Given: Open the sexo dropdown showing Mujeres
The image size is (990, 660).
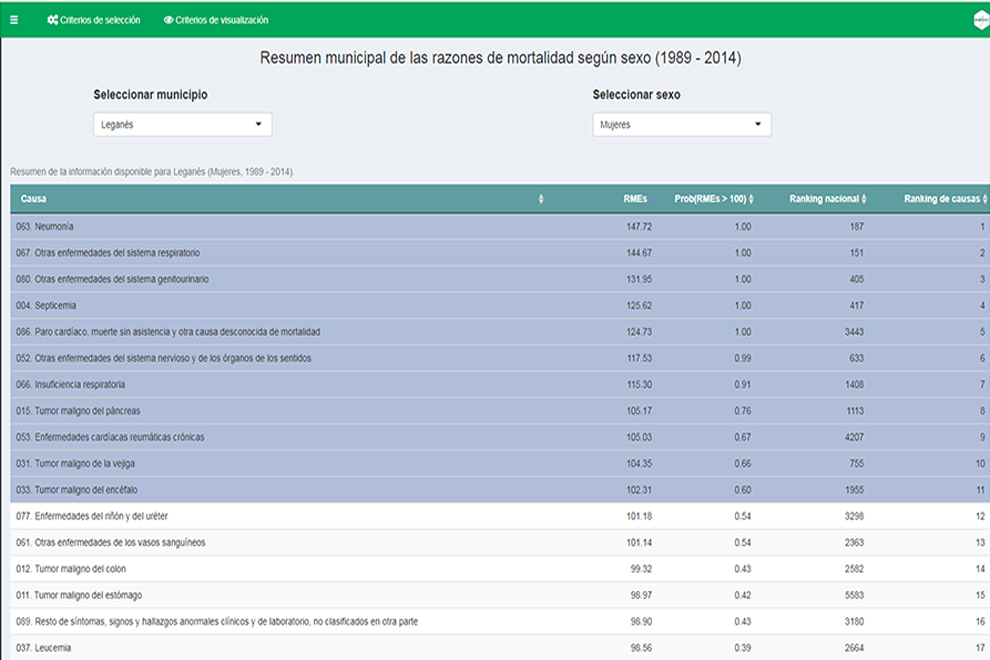Looking at the screenshot, I should click(x=681, y=125).
